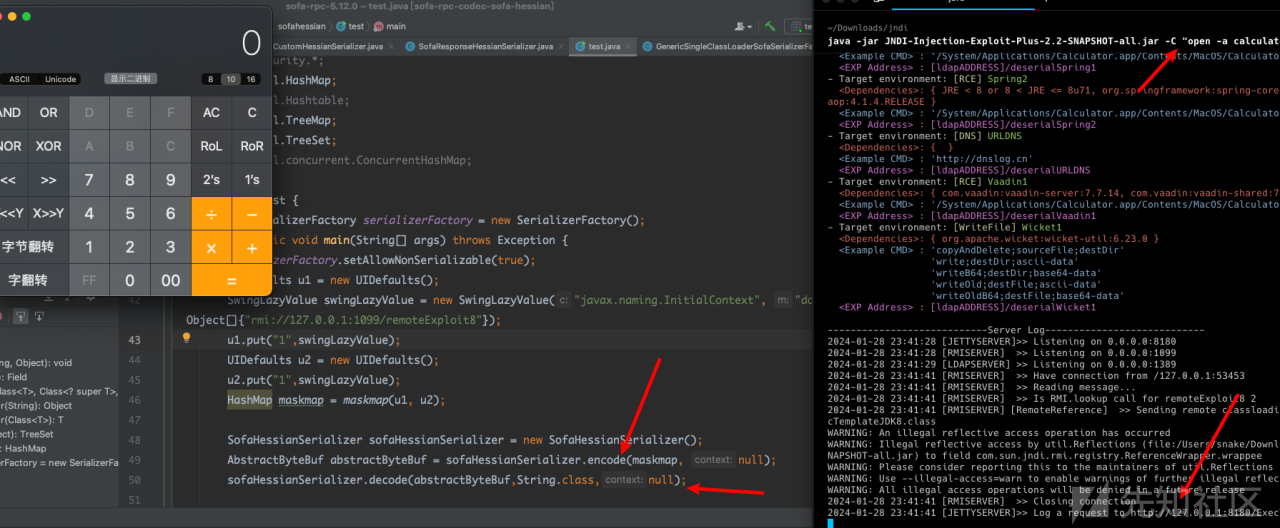Select 'r(String): Object' entry in Structure panel
This screenshot has height=528, width=1280.
pos(36,406)
